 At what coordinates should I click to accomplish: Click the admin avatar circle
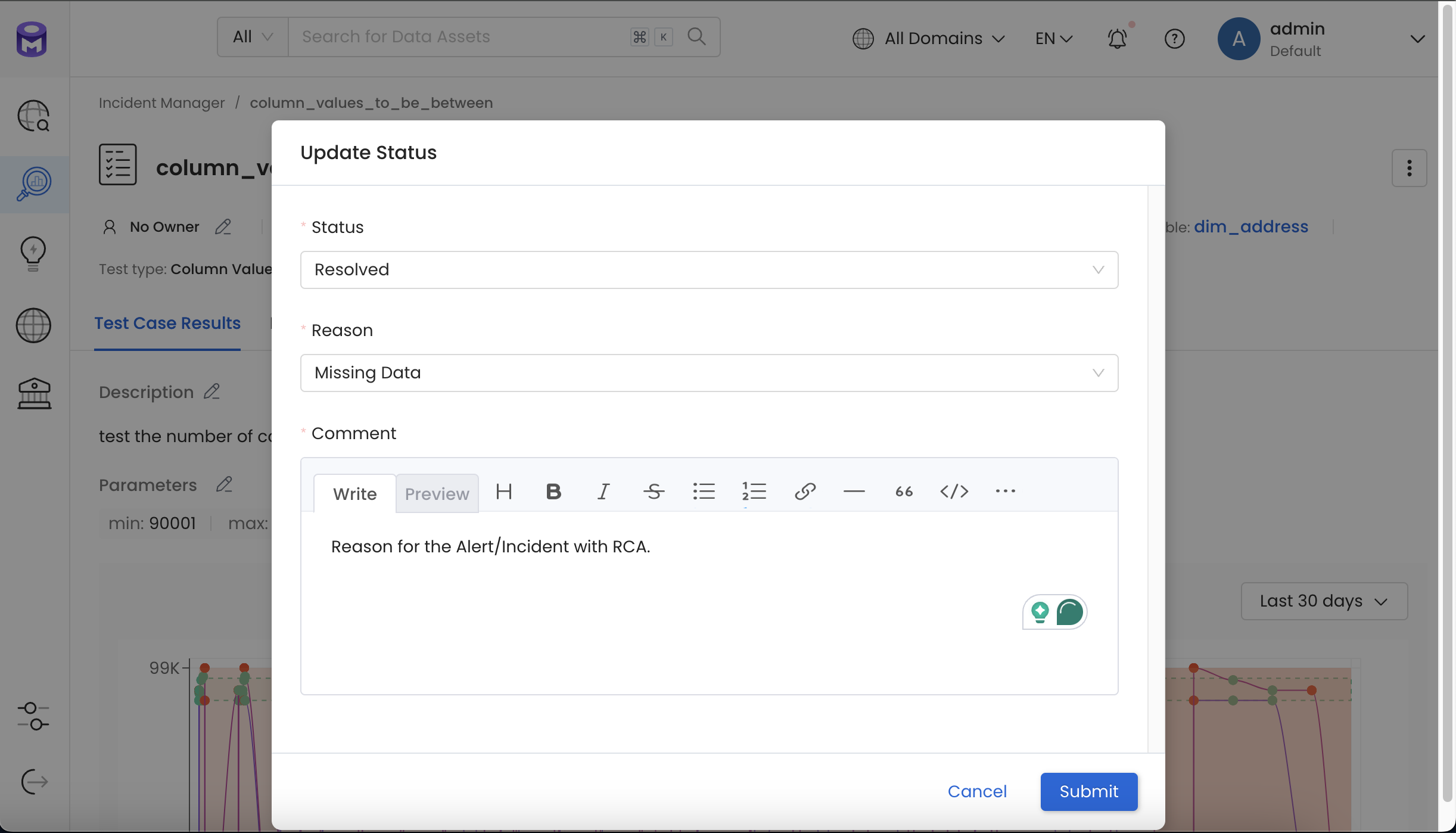[x=1239, y=39]
